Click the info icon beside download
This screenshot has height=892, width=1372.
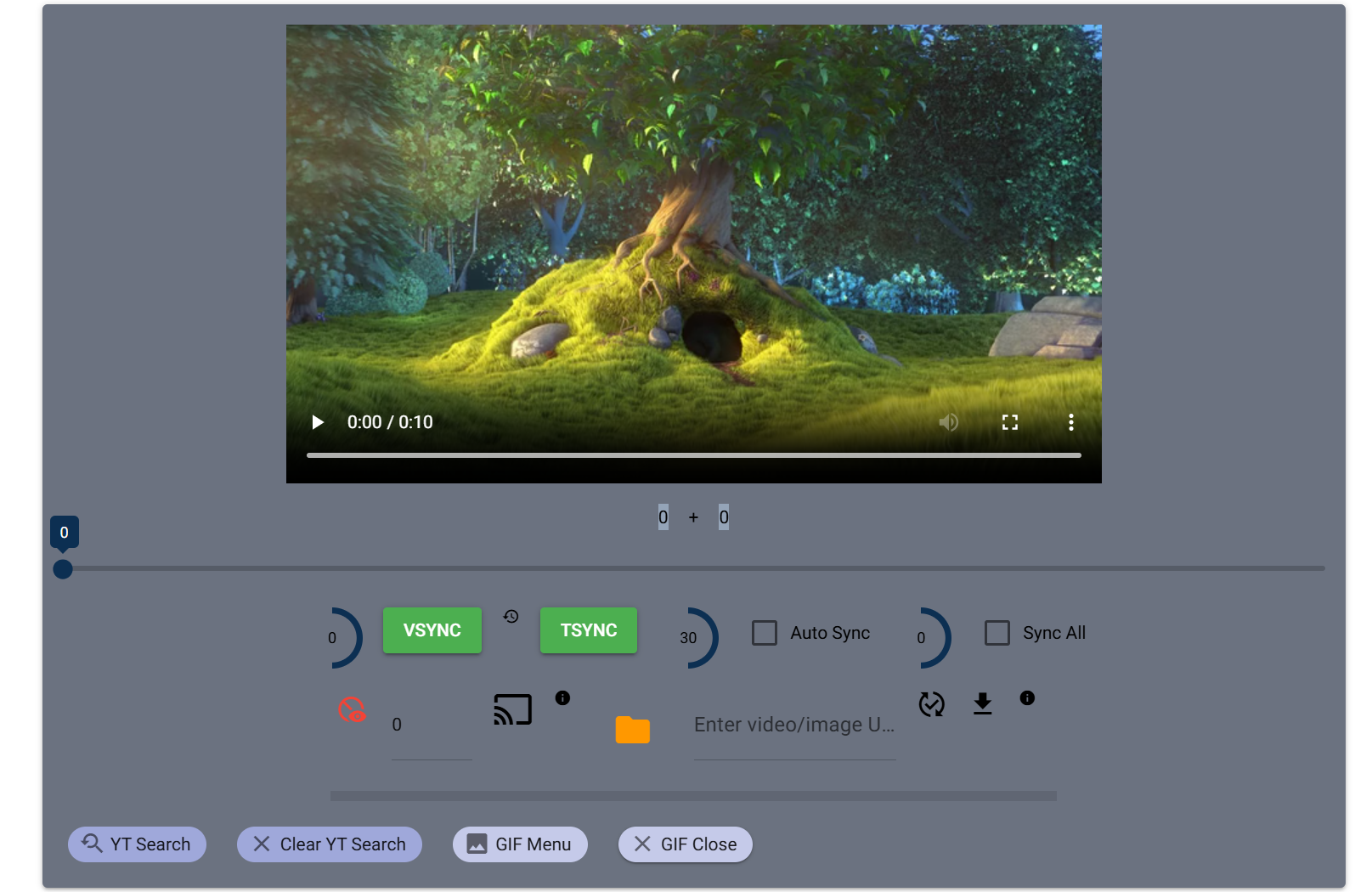click(1027, 698)
